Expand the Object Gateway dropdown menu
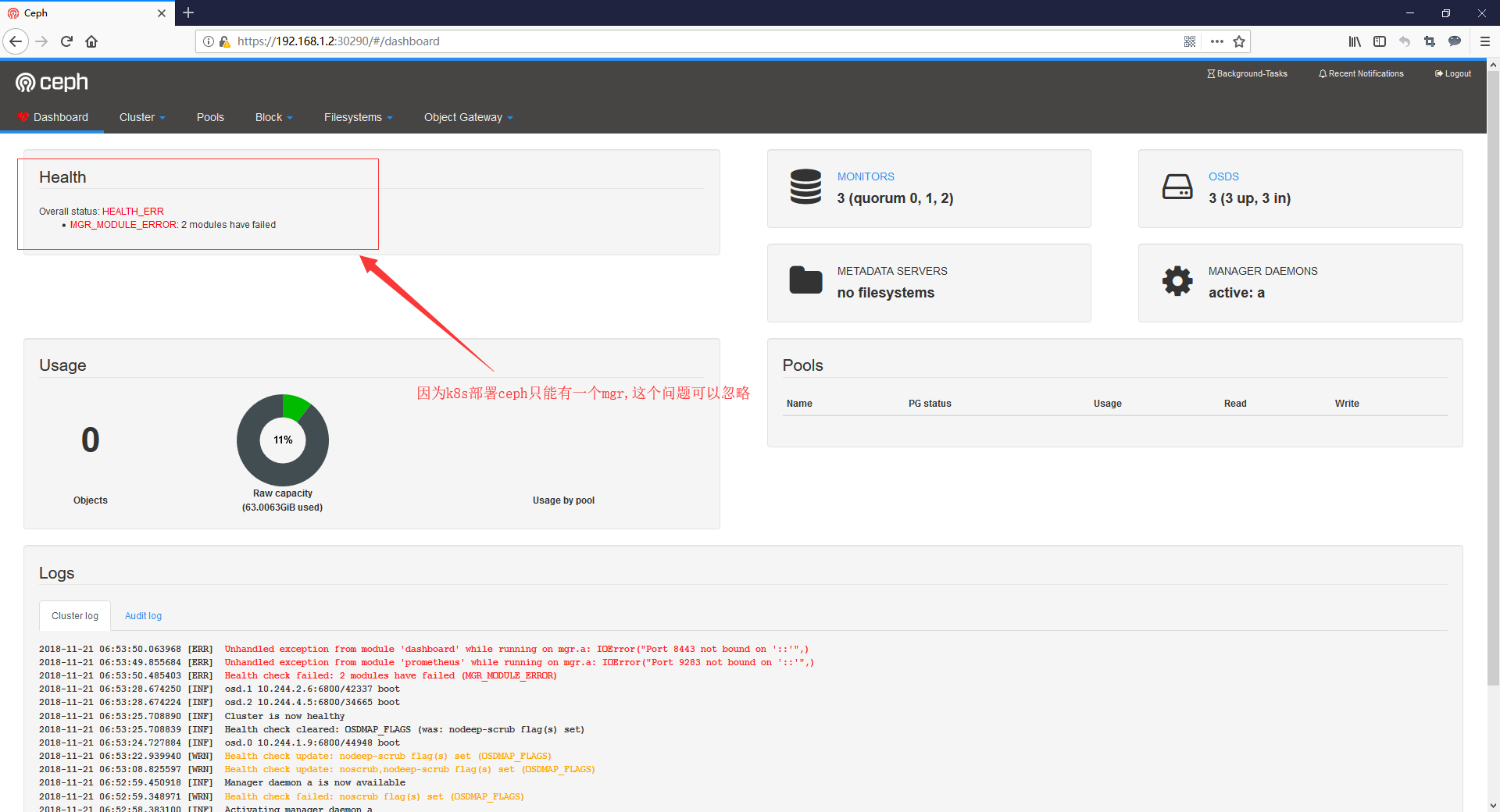Viewport: 1500px width, 812px height. click(468, 117)
